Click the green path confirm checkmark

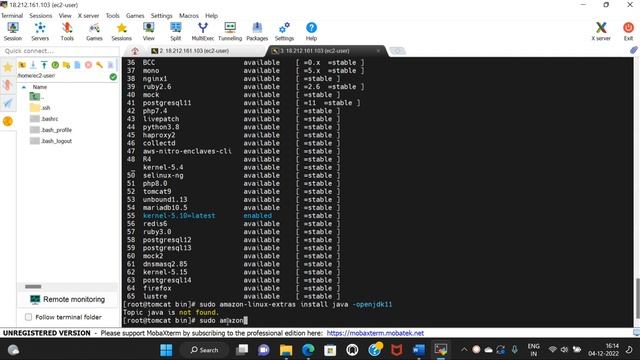(113, 76)
